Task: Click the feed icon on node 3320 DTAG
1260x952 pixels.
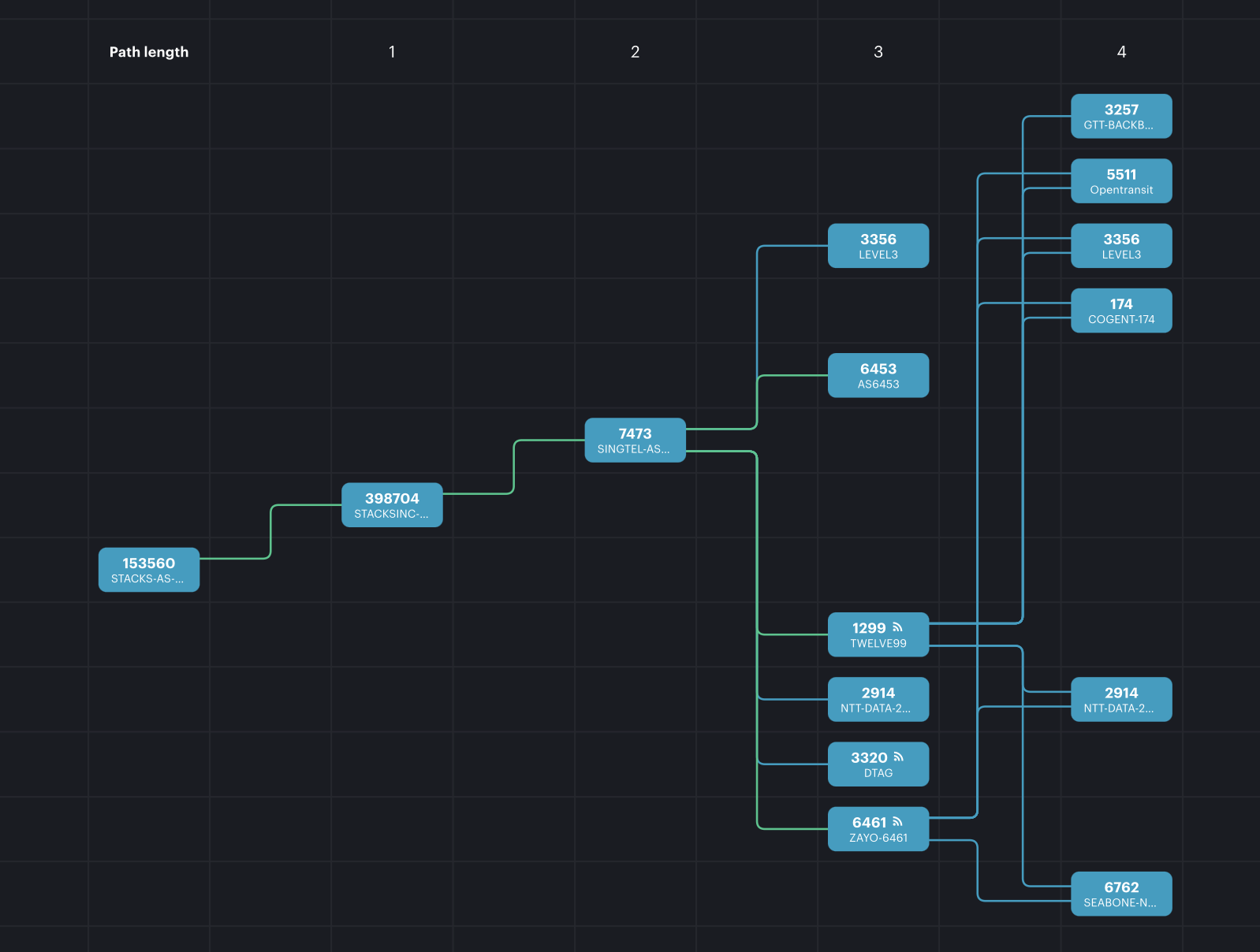Action: tap(898, 757)
